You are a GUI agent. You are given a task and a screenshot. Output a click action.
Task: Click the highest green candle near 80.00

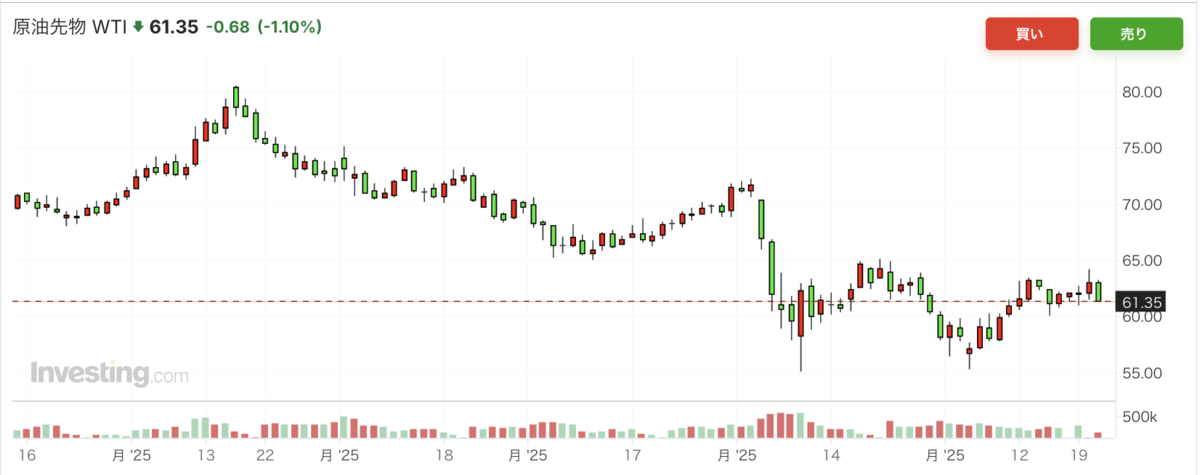(x=236, y=97)
